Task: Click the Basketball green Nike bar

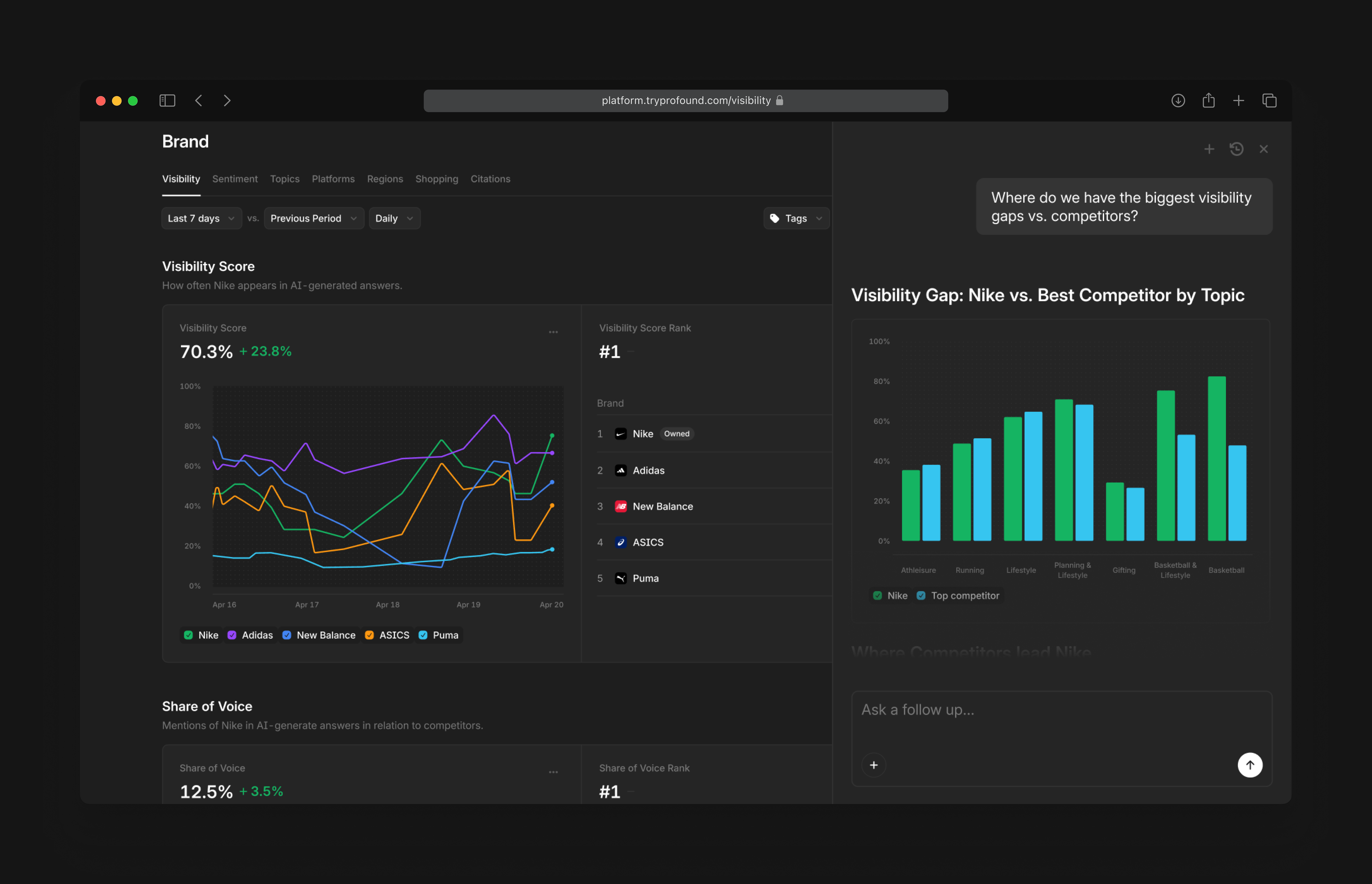Action: [x=1217, y=459]
